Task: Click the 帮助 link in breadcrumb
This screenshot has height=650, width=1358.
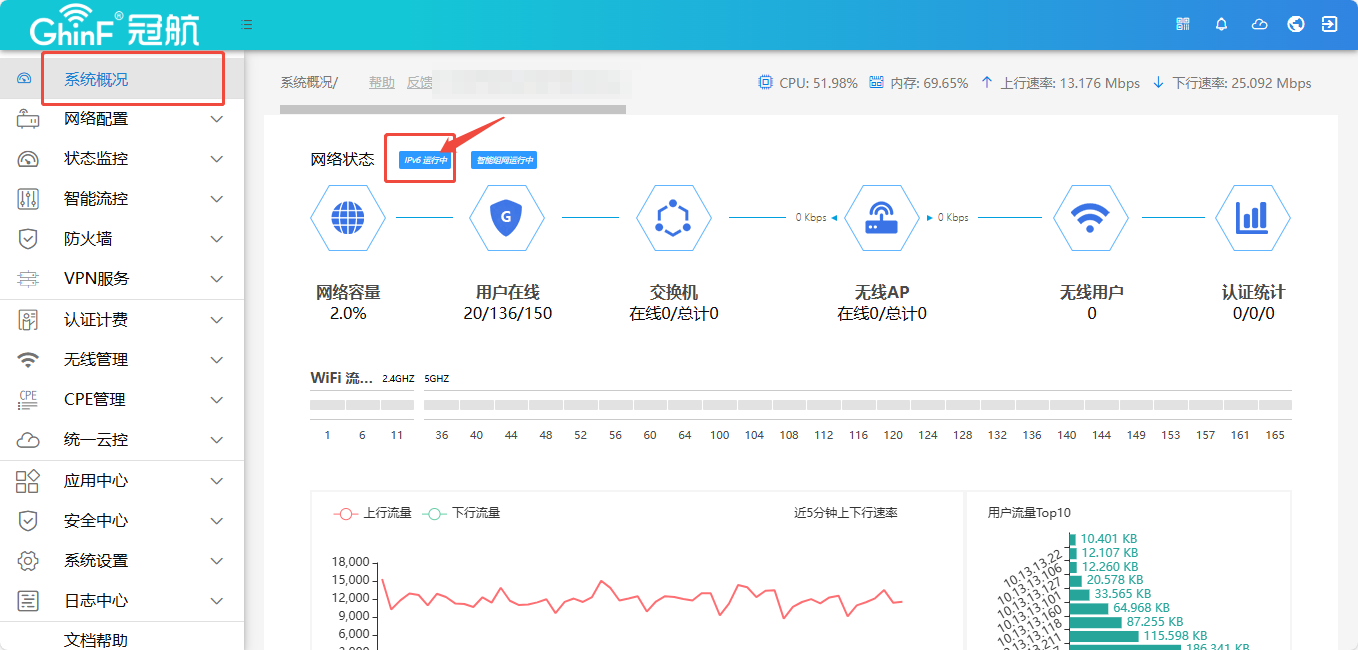Action: 382,83
